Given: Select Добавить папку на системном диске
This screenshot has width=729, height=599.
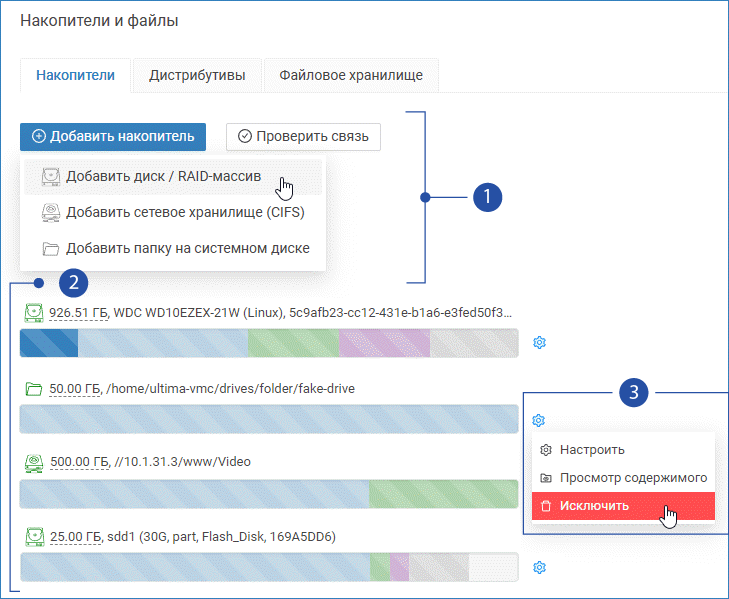Looking at the screenshot, I should pos(187,248).
